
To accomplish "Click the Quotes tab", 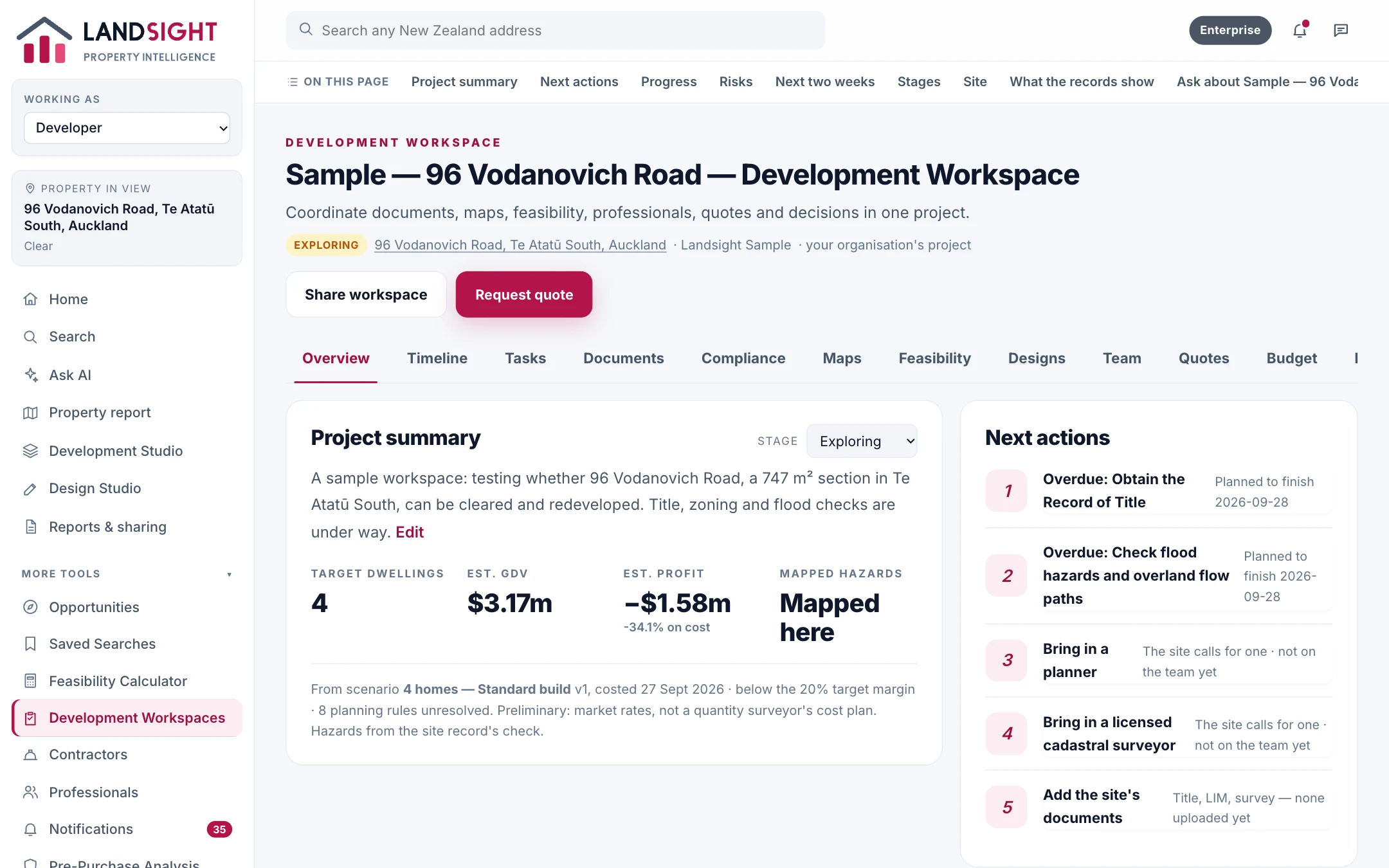I will [x=1203, y=358].
